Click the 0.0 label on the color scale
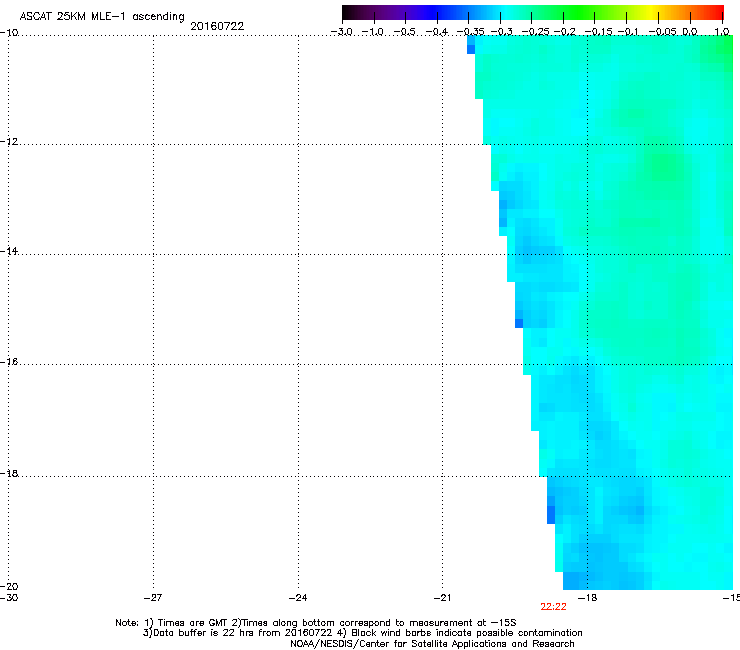This screenshot has height=650, width=740. [690, 32]
